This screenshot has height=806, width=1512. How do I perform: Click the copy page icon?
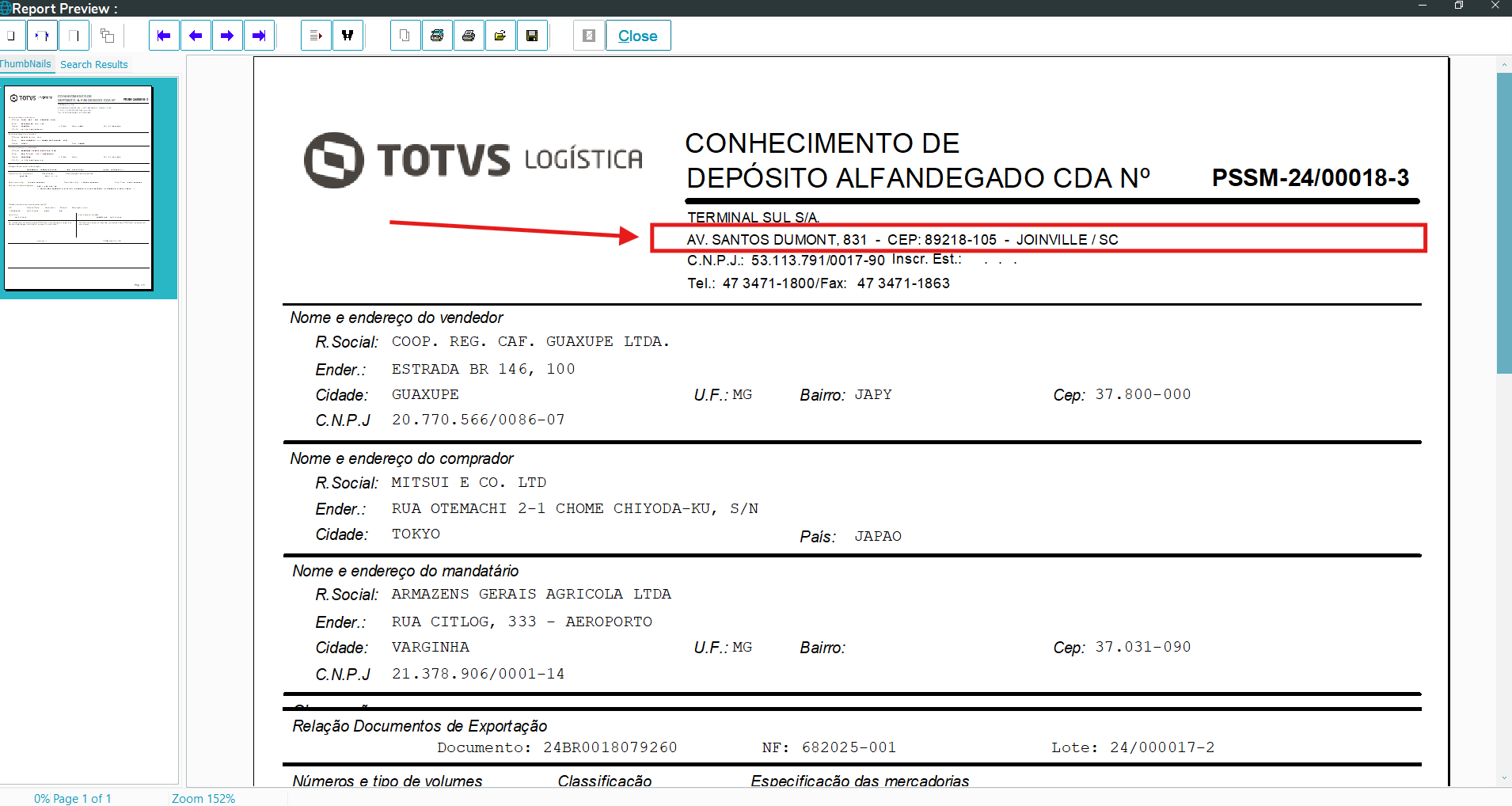tap(405, 36)
